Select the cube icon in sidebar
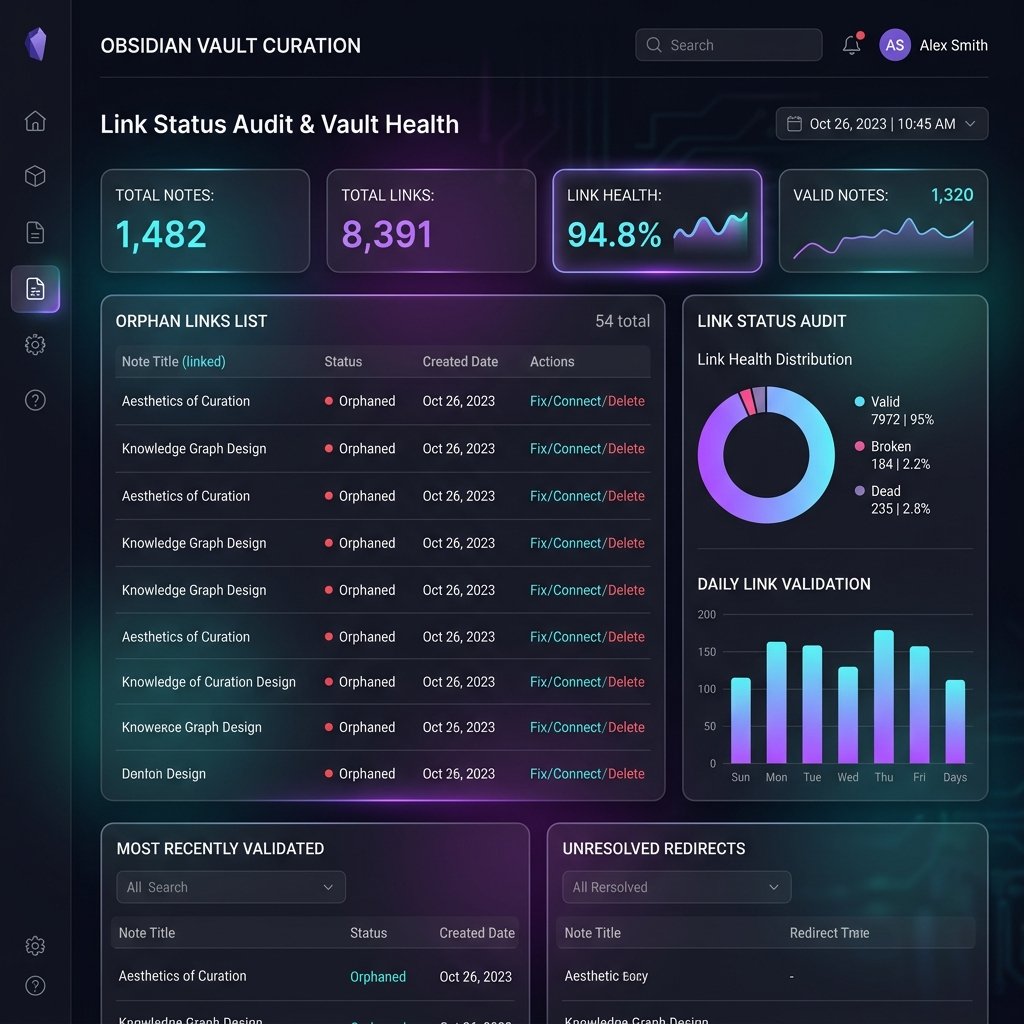 click(35, 176)
